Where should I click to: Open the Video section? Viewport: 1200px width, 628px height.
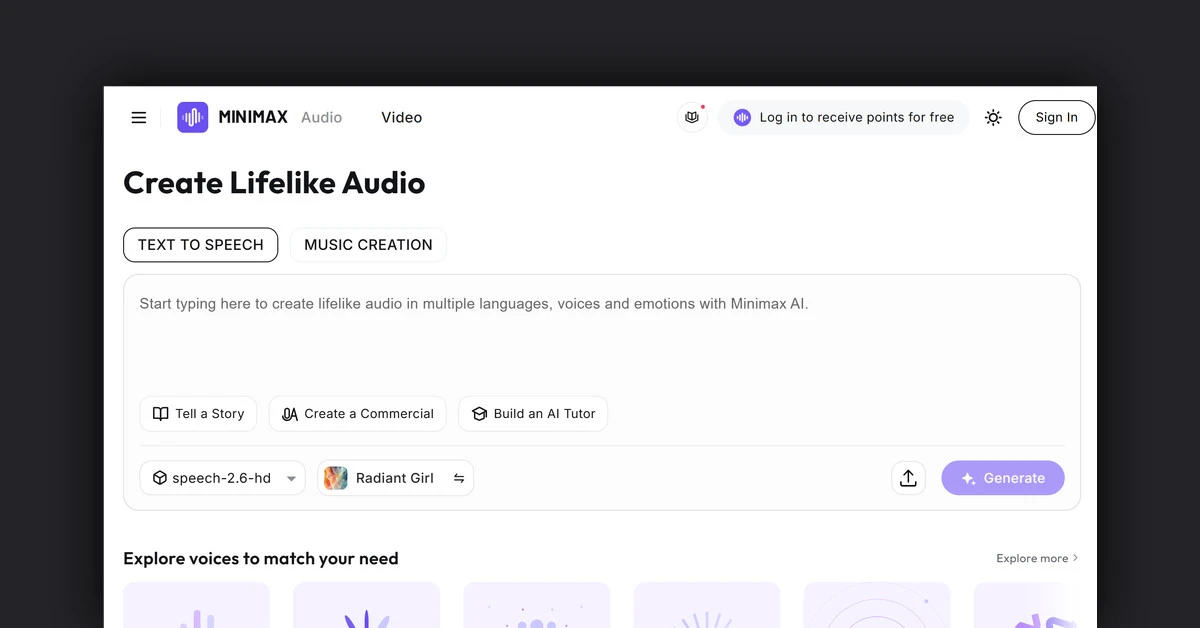point(401,117)
